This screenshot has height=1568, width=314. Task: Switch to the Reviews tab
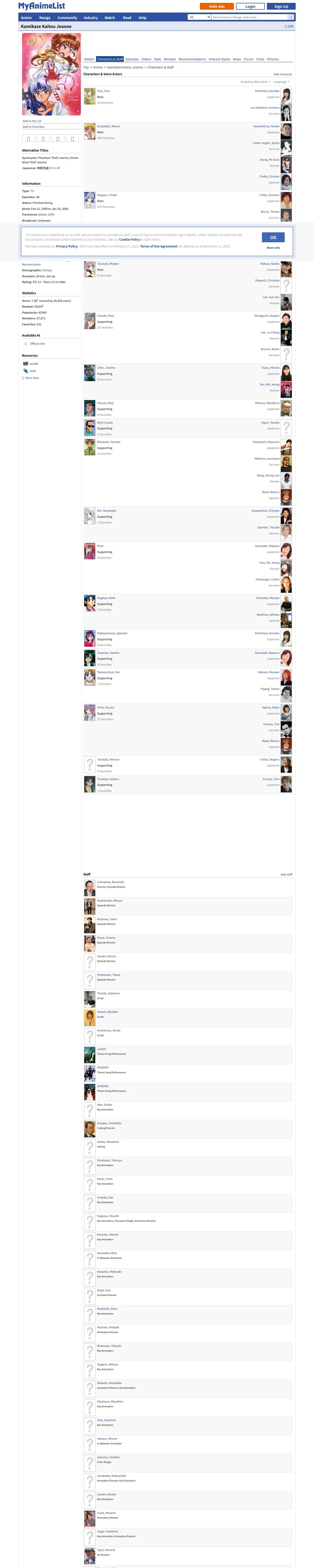tap(170, 59)
